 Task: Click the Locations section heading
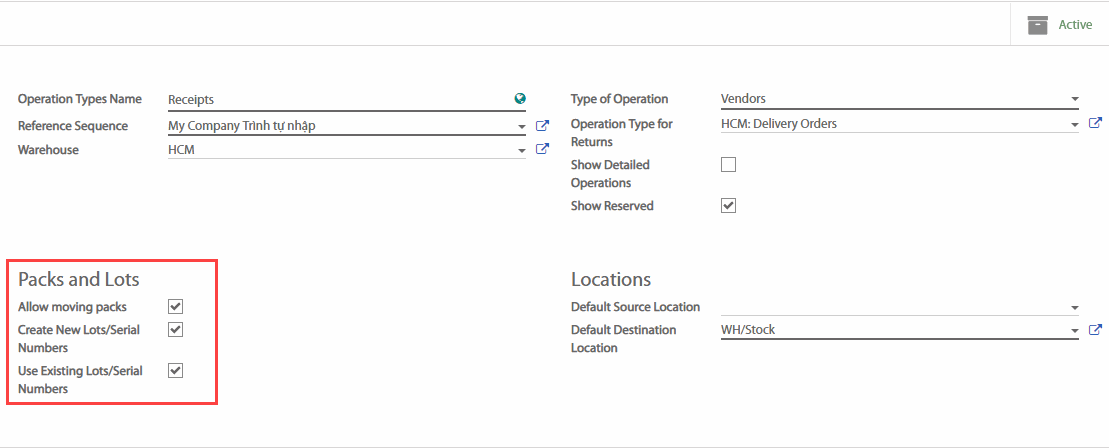coord(611,279)
